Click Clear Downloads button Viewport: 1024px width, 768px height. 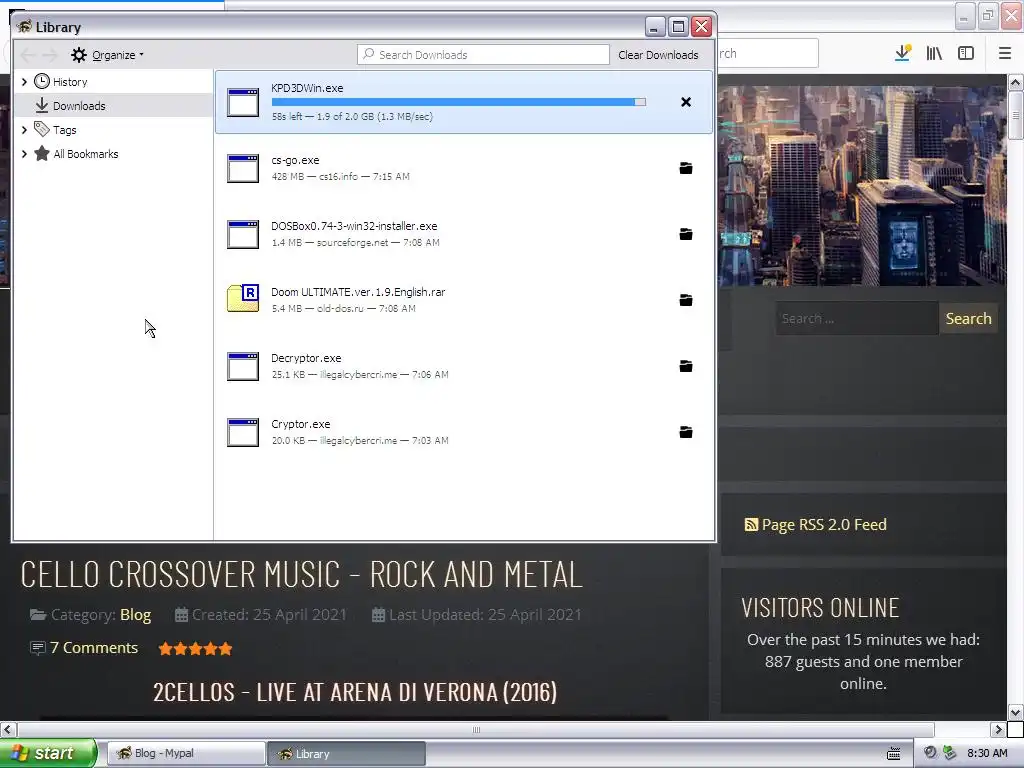coord(658,55)
